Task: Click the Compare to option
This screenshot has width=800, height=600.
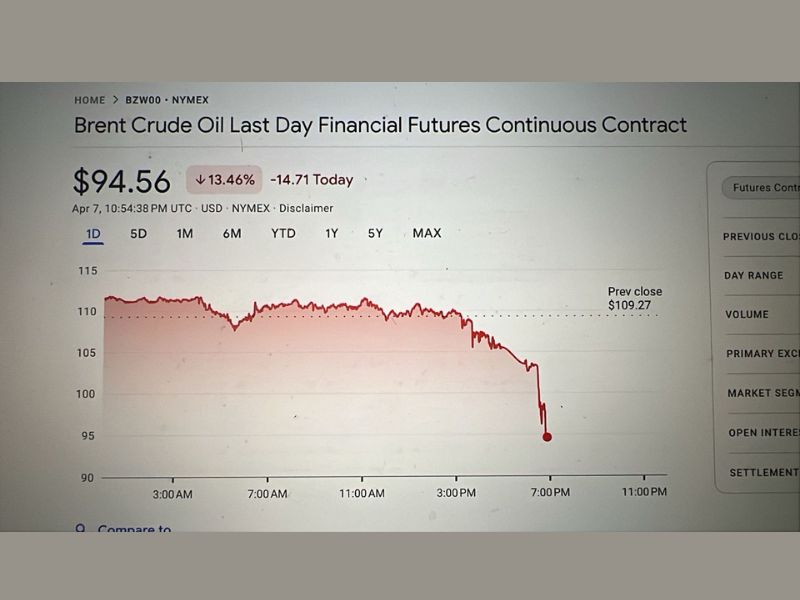Action: [134, 529]
